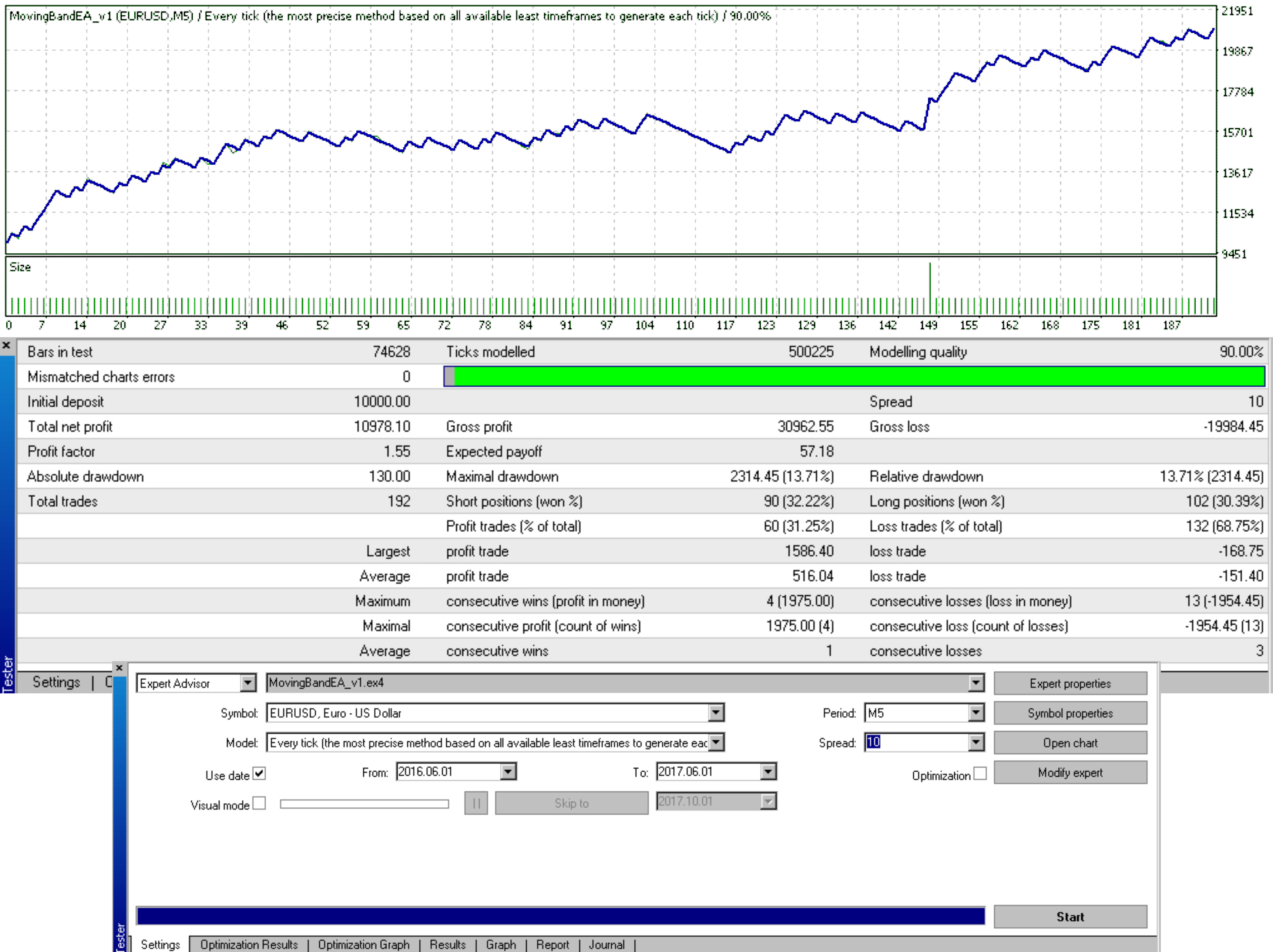The height and width of the screenshot is (952, 1273).
Task: Open the Expert Advisor type dropdown
Action: (248, 683)
